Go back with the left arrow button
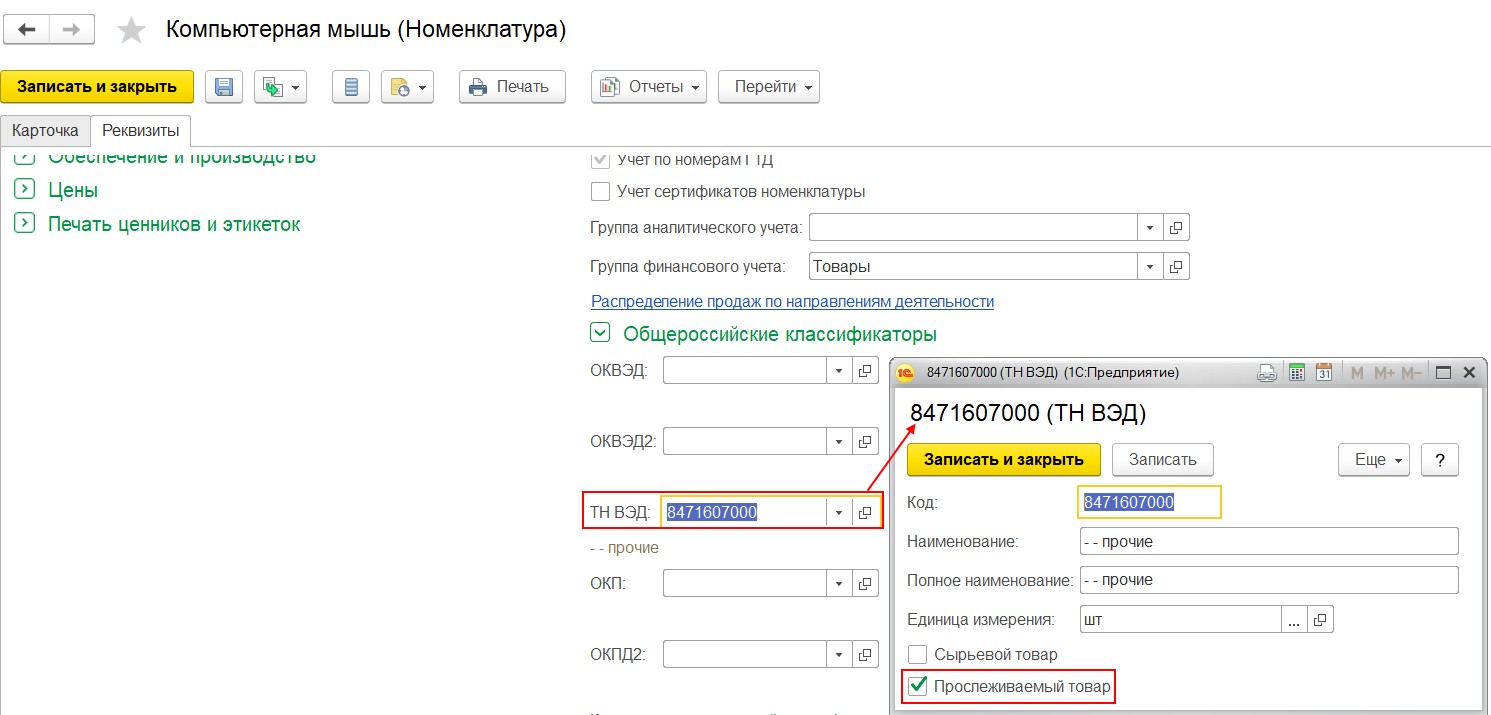1491x715 pixels. point(26,30)
